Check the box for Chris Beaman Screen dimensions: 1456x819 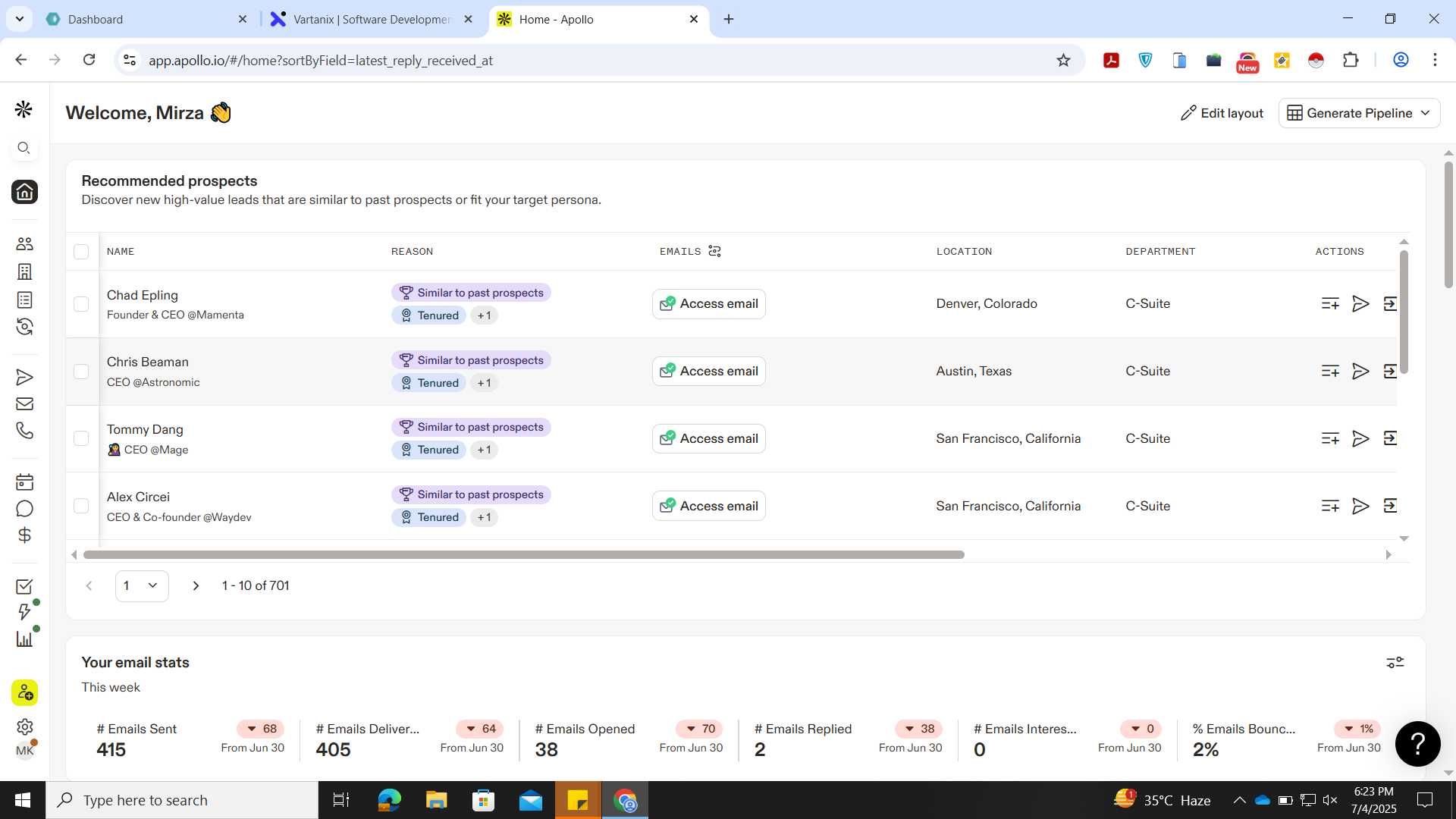[81, 372]
